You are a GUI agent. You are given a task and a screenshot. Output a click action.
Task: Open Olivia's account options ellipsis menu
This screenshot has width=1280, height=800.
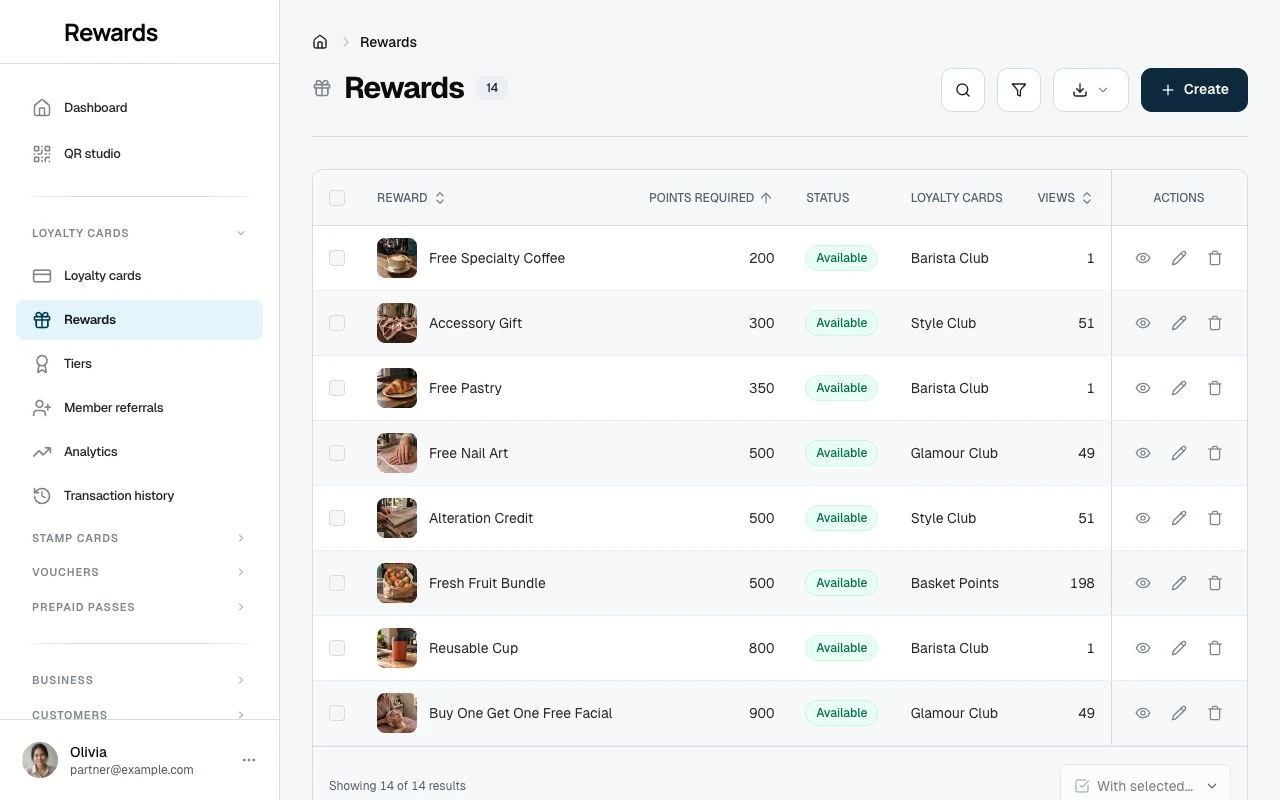coord(249,760)
